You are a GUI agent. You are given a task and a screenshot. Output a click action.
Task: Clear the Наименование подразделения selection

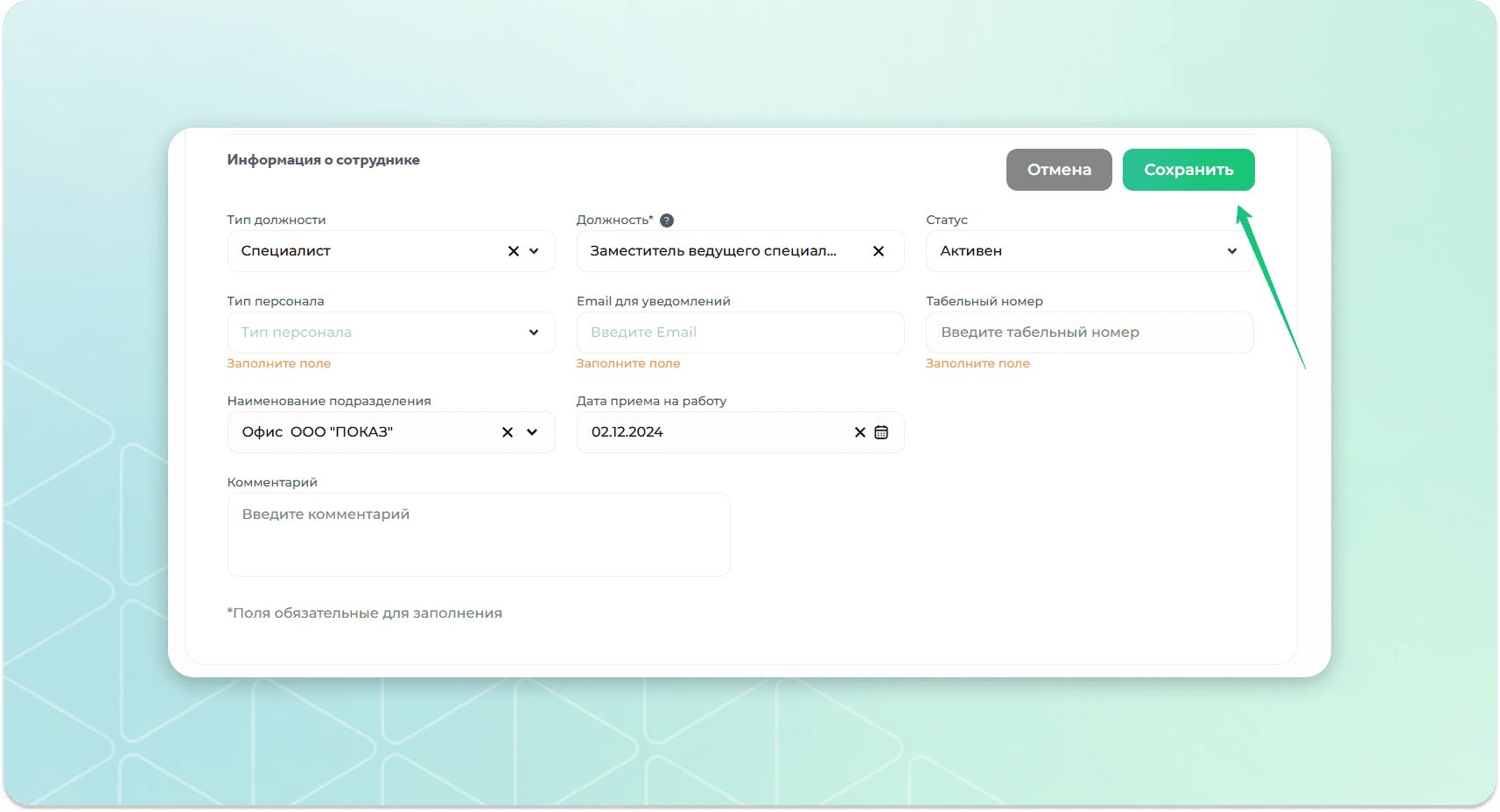(508, 432)
